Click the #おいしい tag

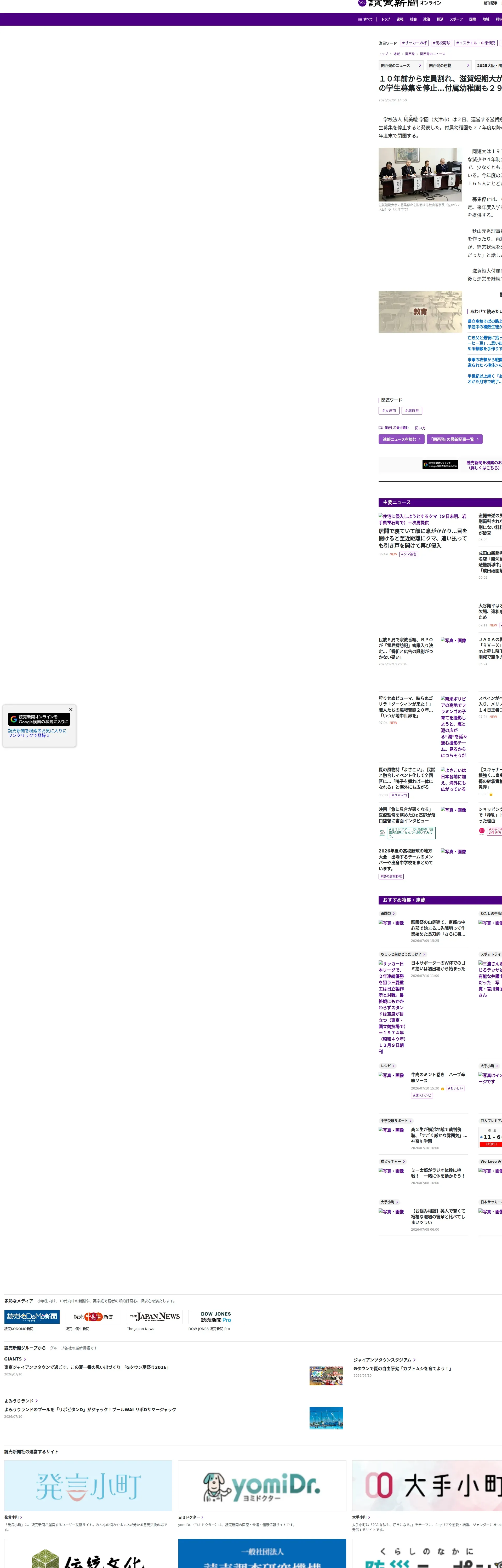(455, 1088)
